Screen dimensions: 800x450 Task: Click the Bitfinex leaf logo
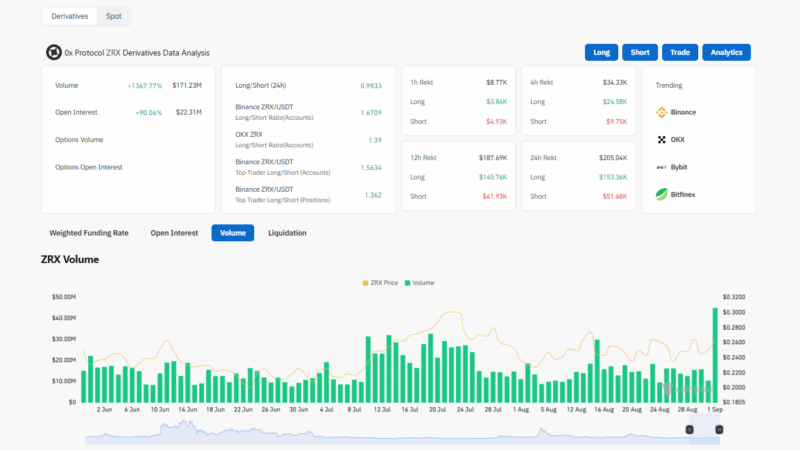click(662, 195)
